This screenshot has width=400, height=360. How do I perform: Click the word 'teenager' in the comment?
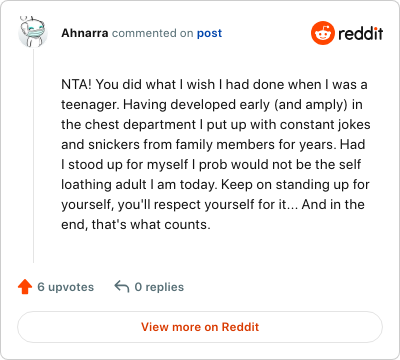89,105
